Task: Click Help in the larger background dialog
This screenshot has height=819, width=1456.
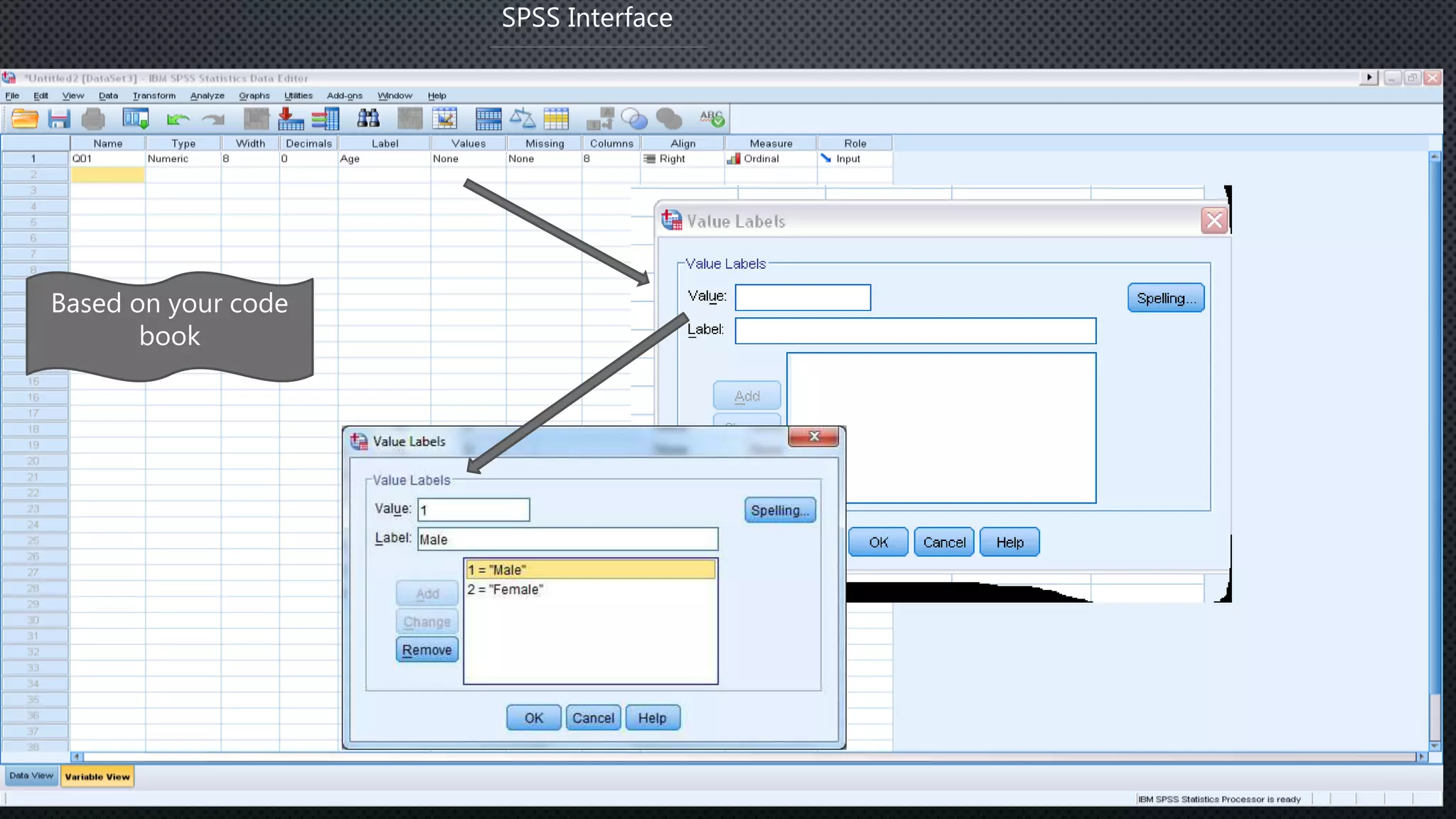Action: 1010,542
